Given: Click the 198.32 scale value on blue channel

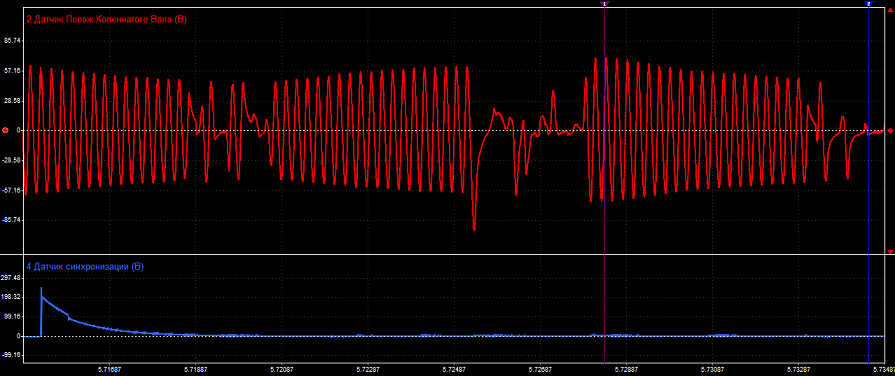Looking at the screenshot, I should [11, 297].
